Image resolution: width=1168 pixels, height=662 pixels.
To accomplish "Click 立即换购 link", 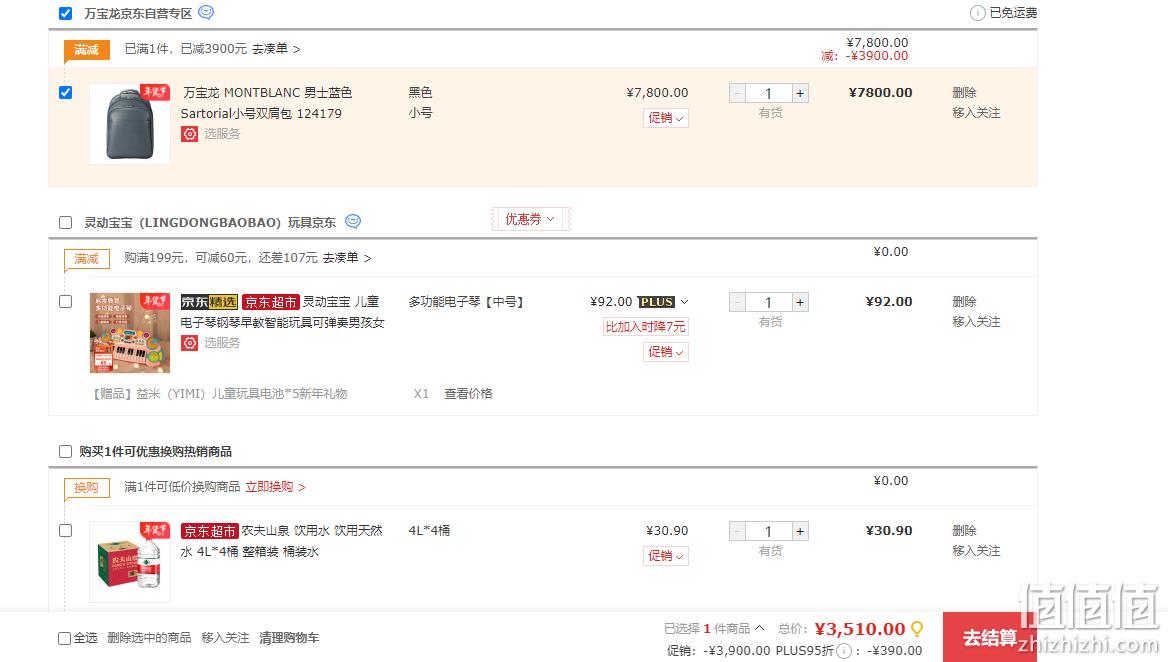I will [x=275, y=486].
